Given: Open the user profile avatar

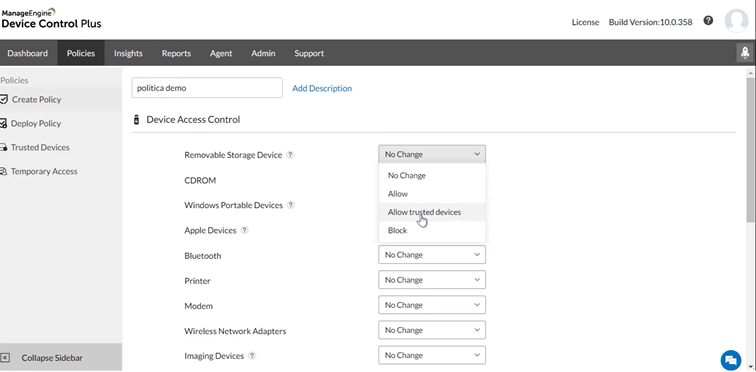Looking at the screenshot, I should coord(736,21).
